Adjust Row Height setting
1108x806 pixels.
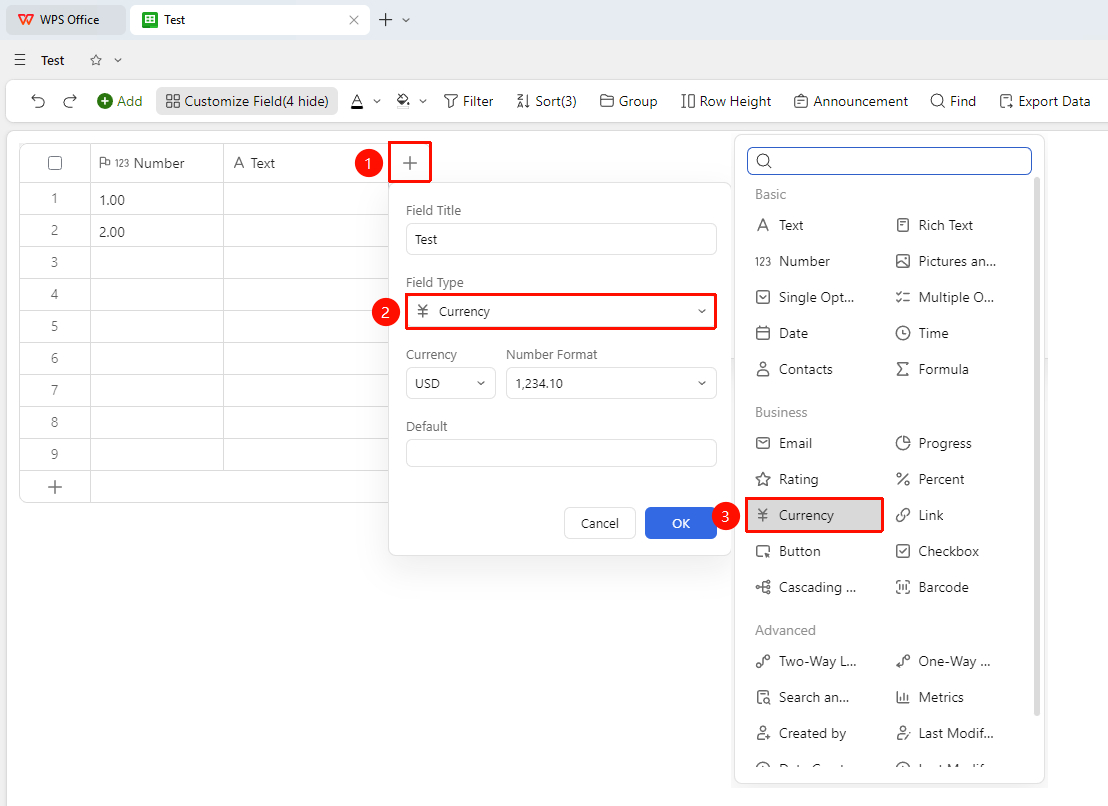726,101
